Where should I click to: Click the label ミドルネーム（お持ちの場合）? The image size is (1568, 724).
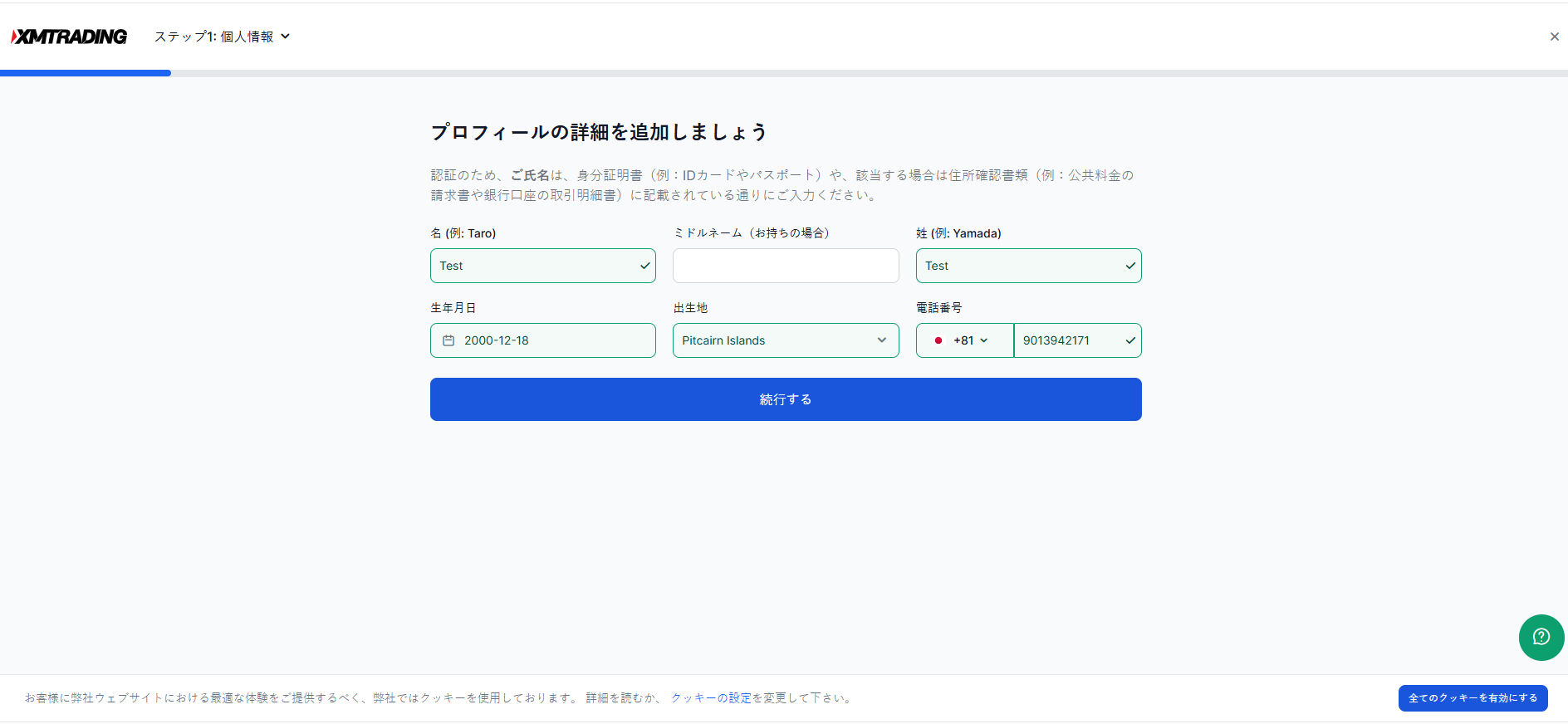(x=752, y=233)
